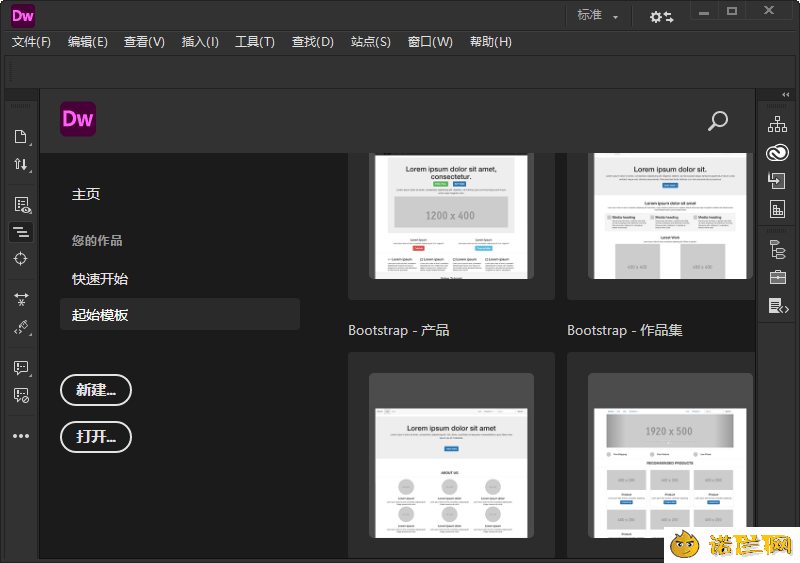This screenshot has height=563, width=800.
Task: Open the 工具(T) menu
Action: [255, 42]
